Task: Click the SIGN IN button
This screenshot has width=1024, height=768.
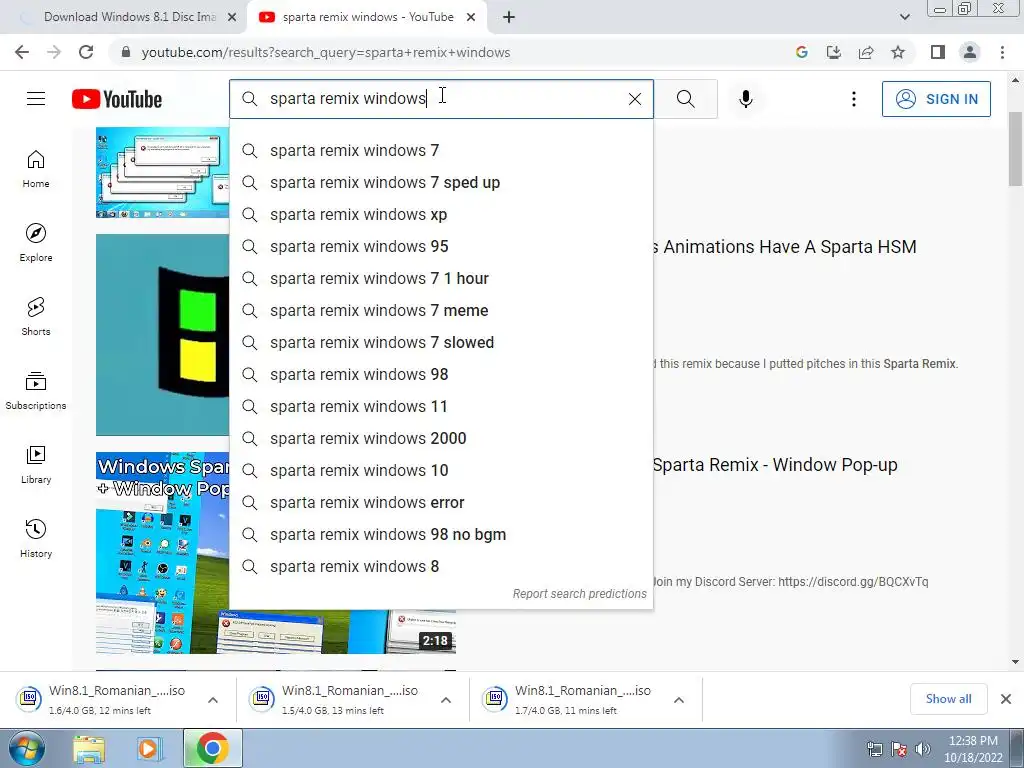Action: coord(936,99)
